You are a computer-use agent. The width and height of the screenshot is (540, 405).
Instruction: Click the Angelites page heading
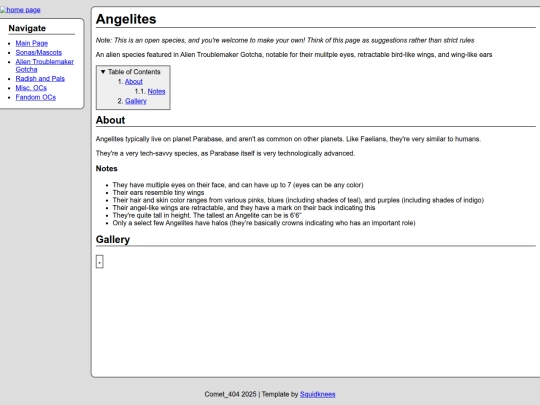[x=126, y=19]
